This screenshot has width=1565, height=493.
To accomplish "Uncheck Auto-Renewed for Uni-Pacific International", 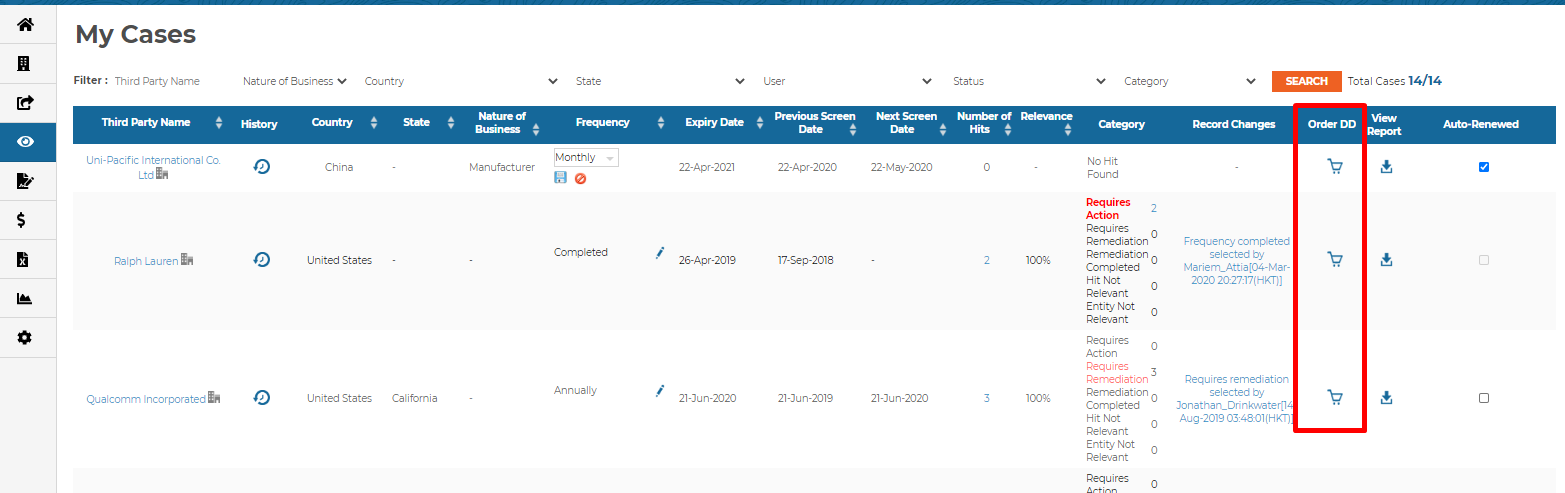I will point(1483,167).
